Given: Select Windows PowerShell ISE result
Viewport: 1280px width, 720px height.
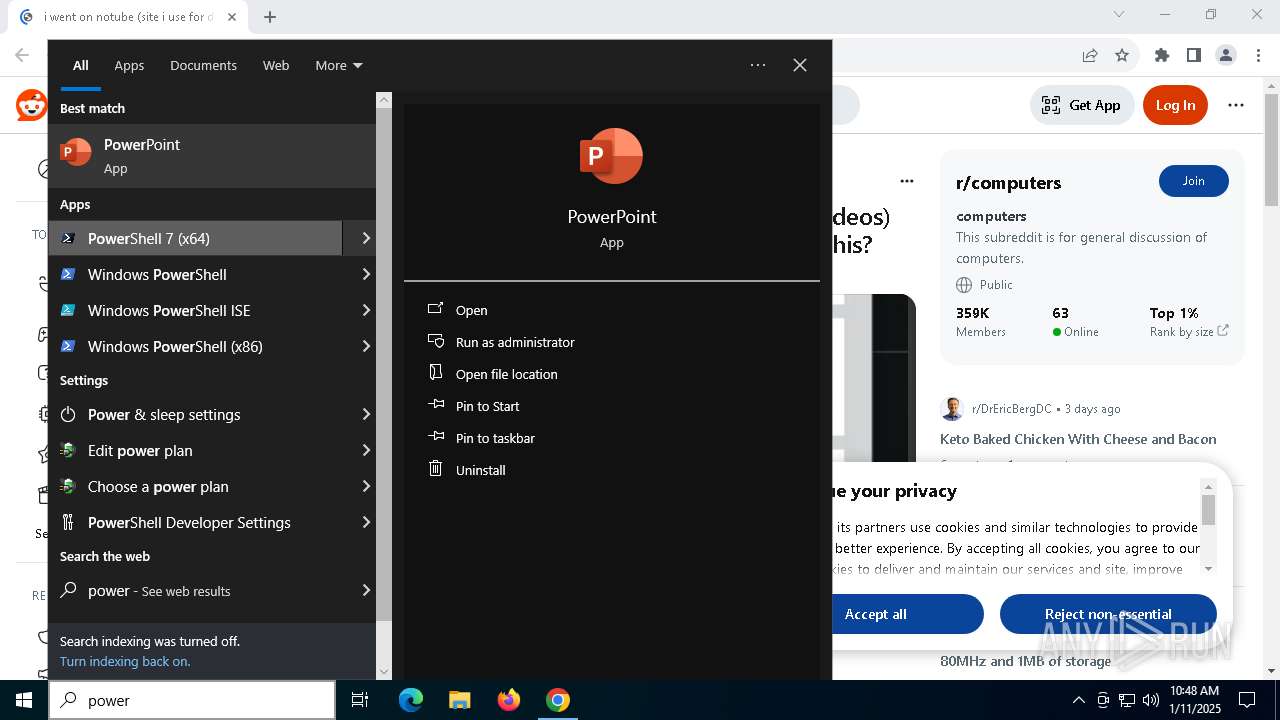Looking at the screenshot, I should tap(196, 310).
